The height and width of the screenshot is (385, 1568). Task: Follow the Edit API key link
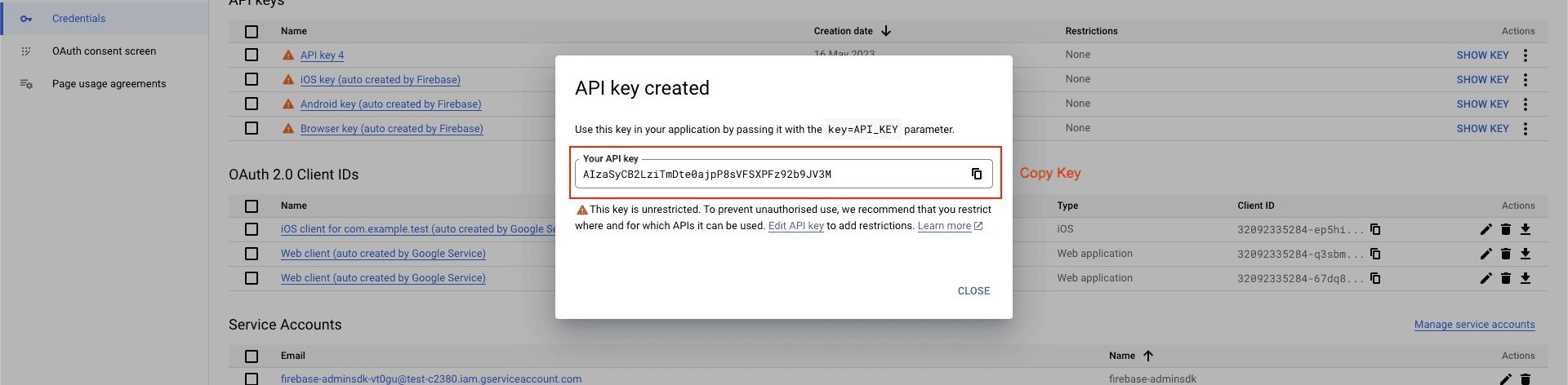pos(795,226)
